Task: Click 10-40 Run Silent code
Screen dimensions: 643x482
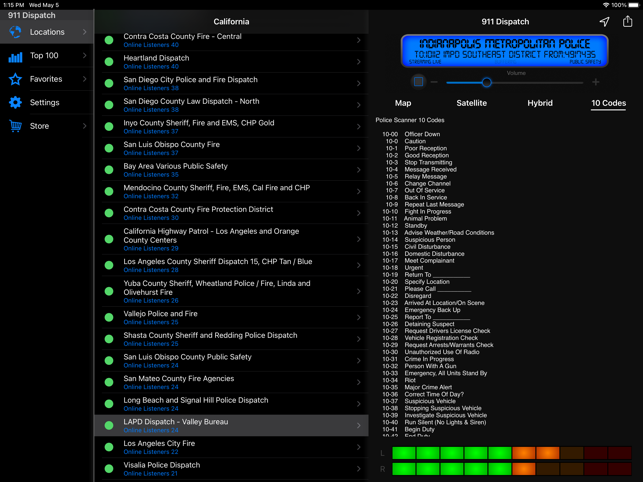Action: pos(434,422)
